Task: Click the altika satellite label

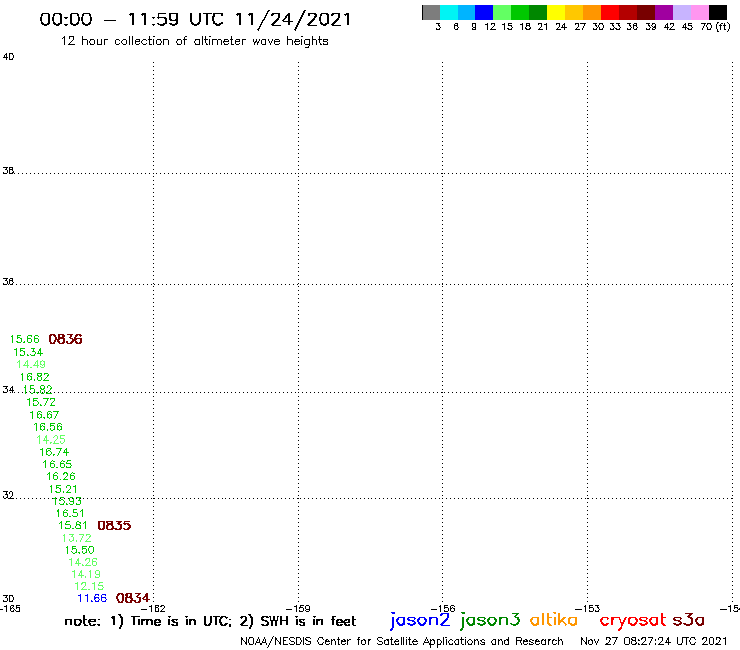Action: tap(553, 620)
